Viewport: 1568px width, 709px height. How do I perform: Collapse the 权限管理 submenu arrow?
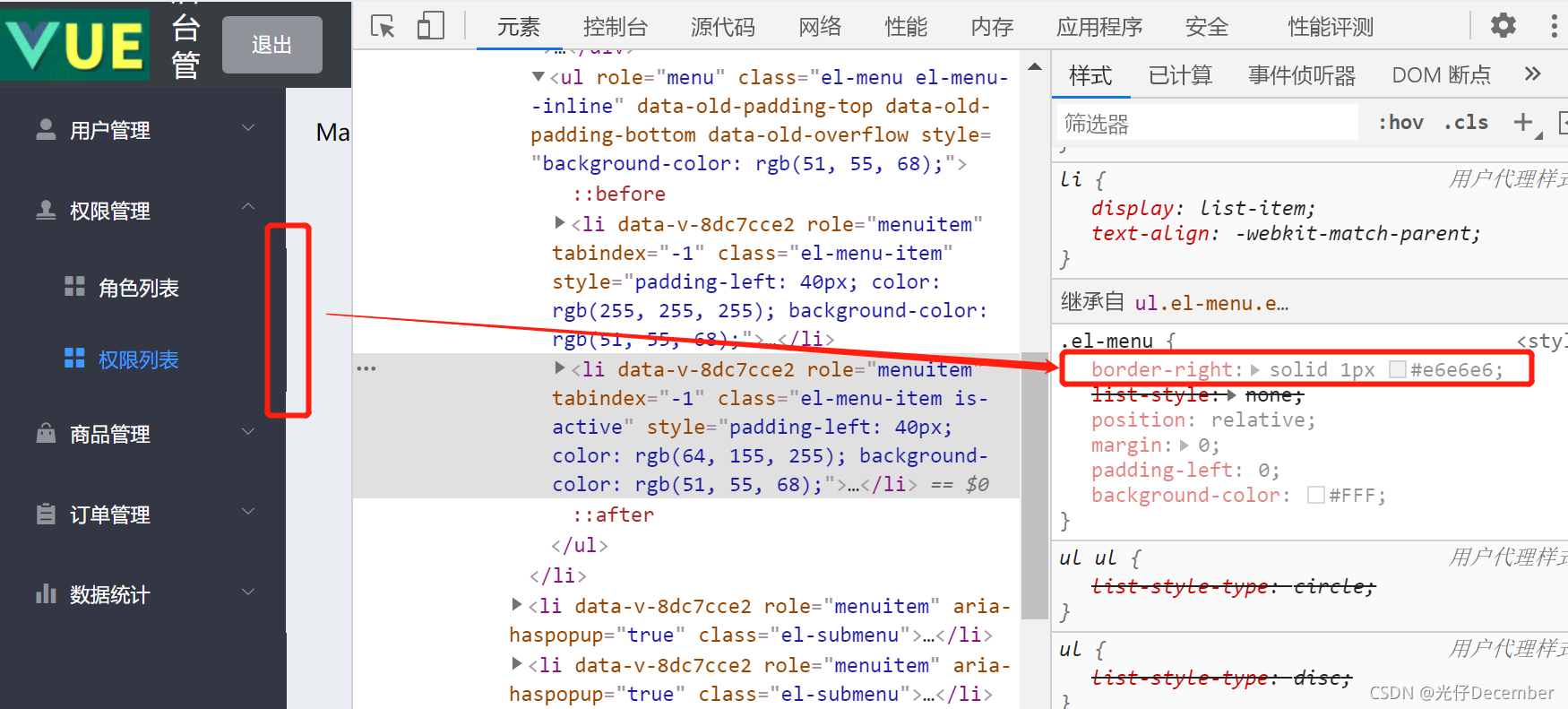248,207
